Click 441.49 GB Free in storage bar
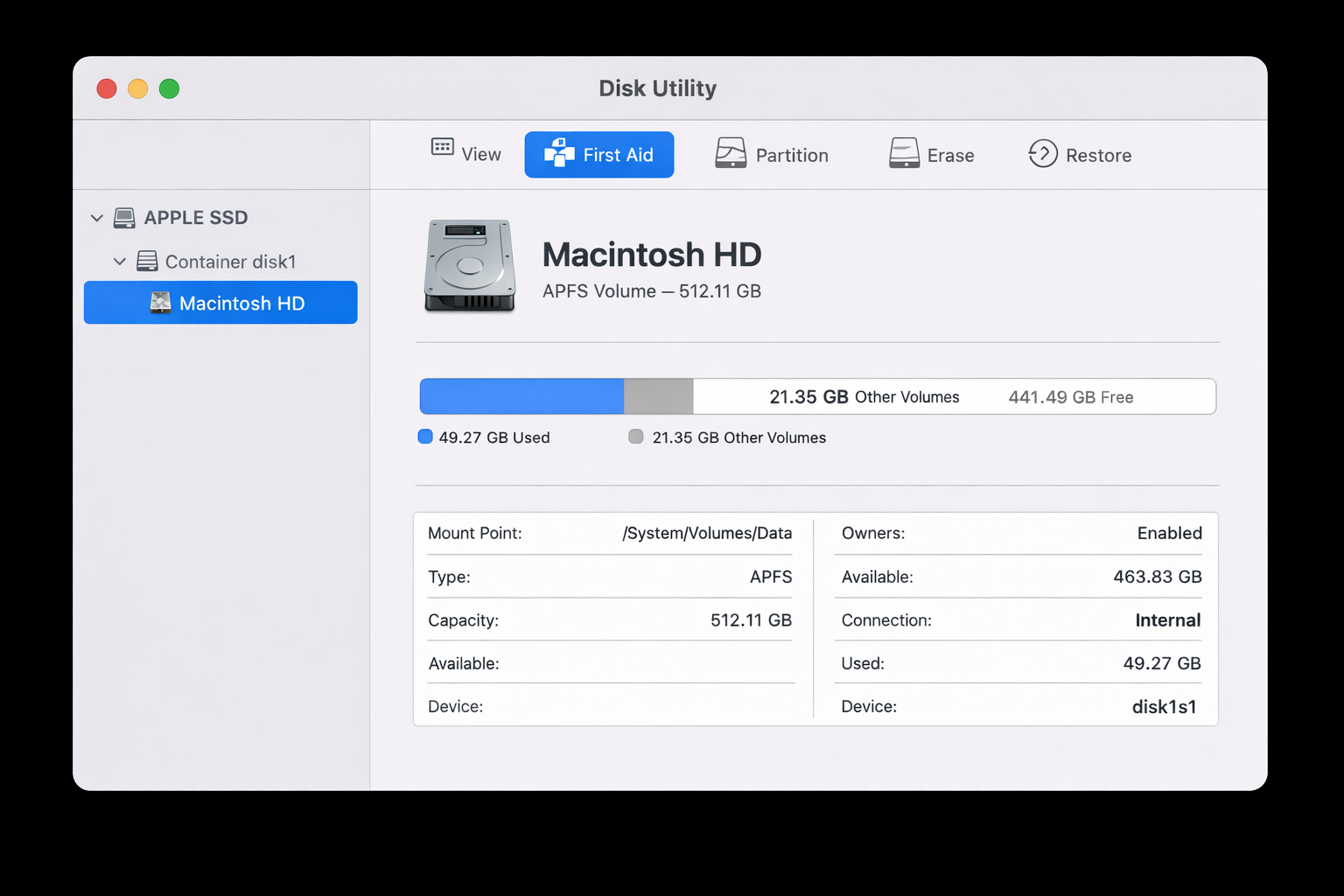Image resolution: width=1344 pixels, height=896 pixels. (x=1071, y=397)
